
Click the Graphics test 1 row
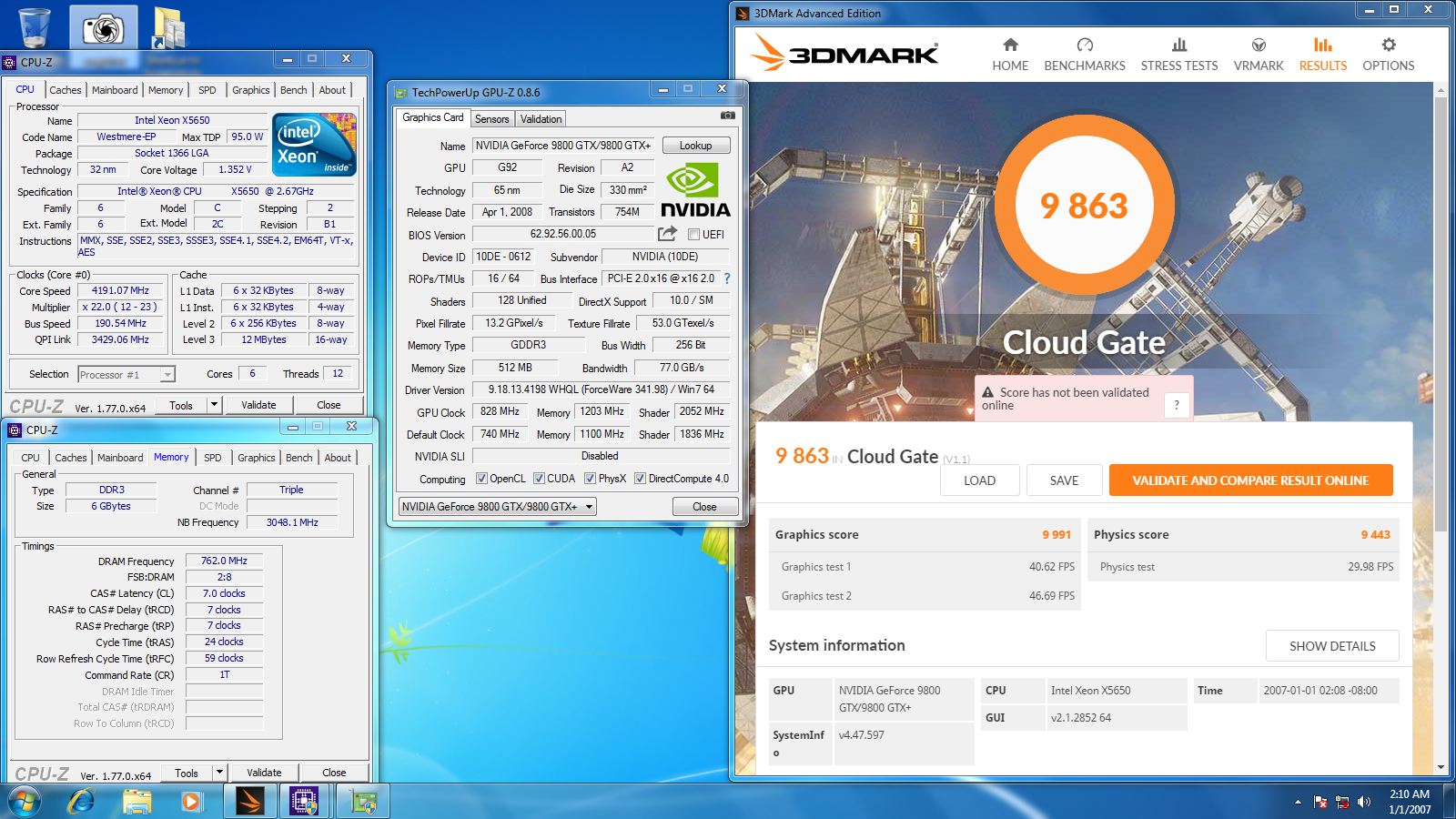point(925,567)
